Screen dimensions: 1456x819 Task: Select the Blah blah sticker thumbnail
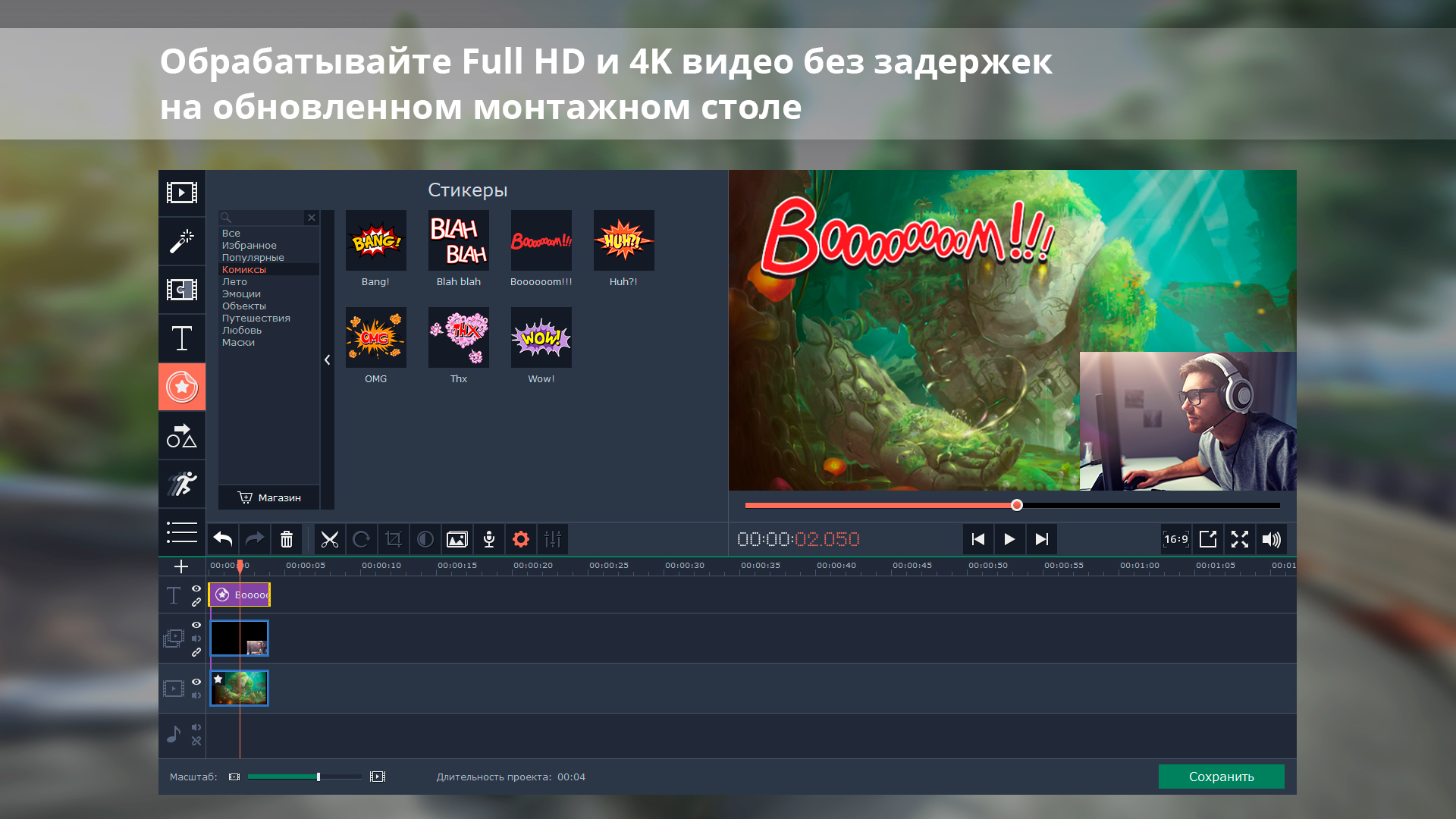click(x=459, y=240)
